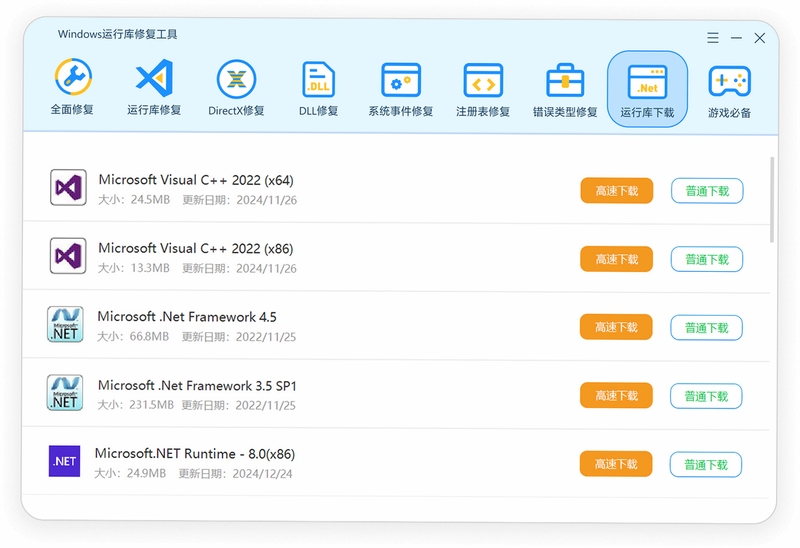Minimize the runtime repair tool window
Screen dimensions: 800x548
(736, 38)
